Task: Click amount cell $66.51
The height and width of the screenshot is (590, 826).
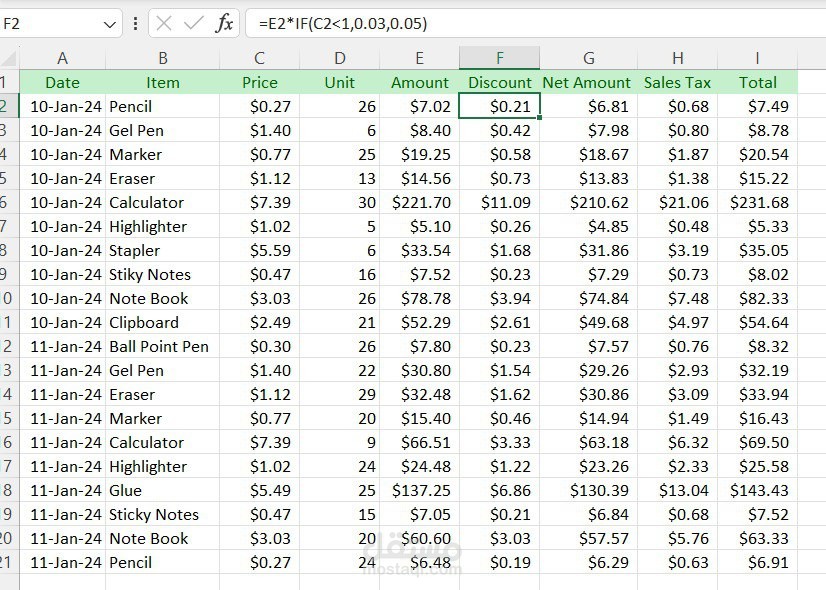Action: pos(419,442)
